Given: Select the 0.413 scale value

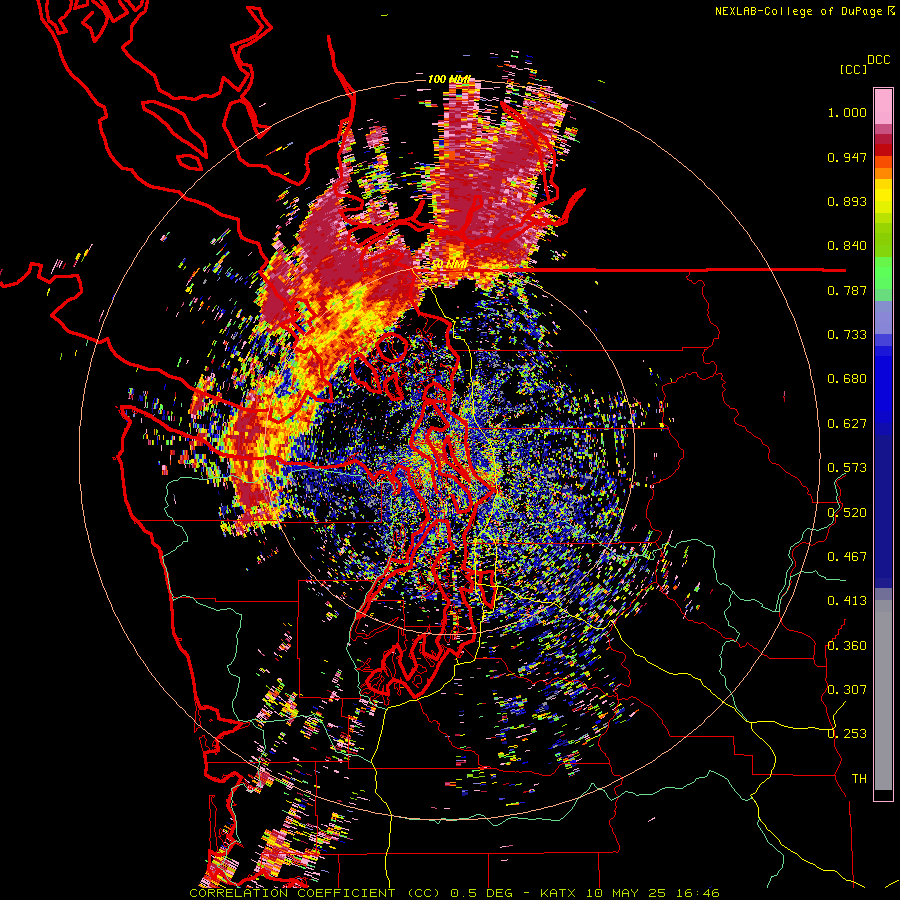Looking at the screenshot, I should [x=847, y=601].
